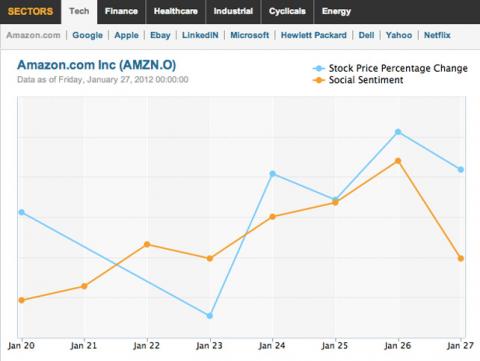Toggle Stock Price Percentage Change legend
The image size is (480, 361).
pyautogui.click(x=390, y=68)
